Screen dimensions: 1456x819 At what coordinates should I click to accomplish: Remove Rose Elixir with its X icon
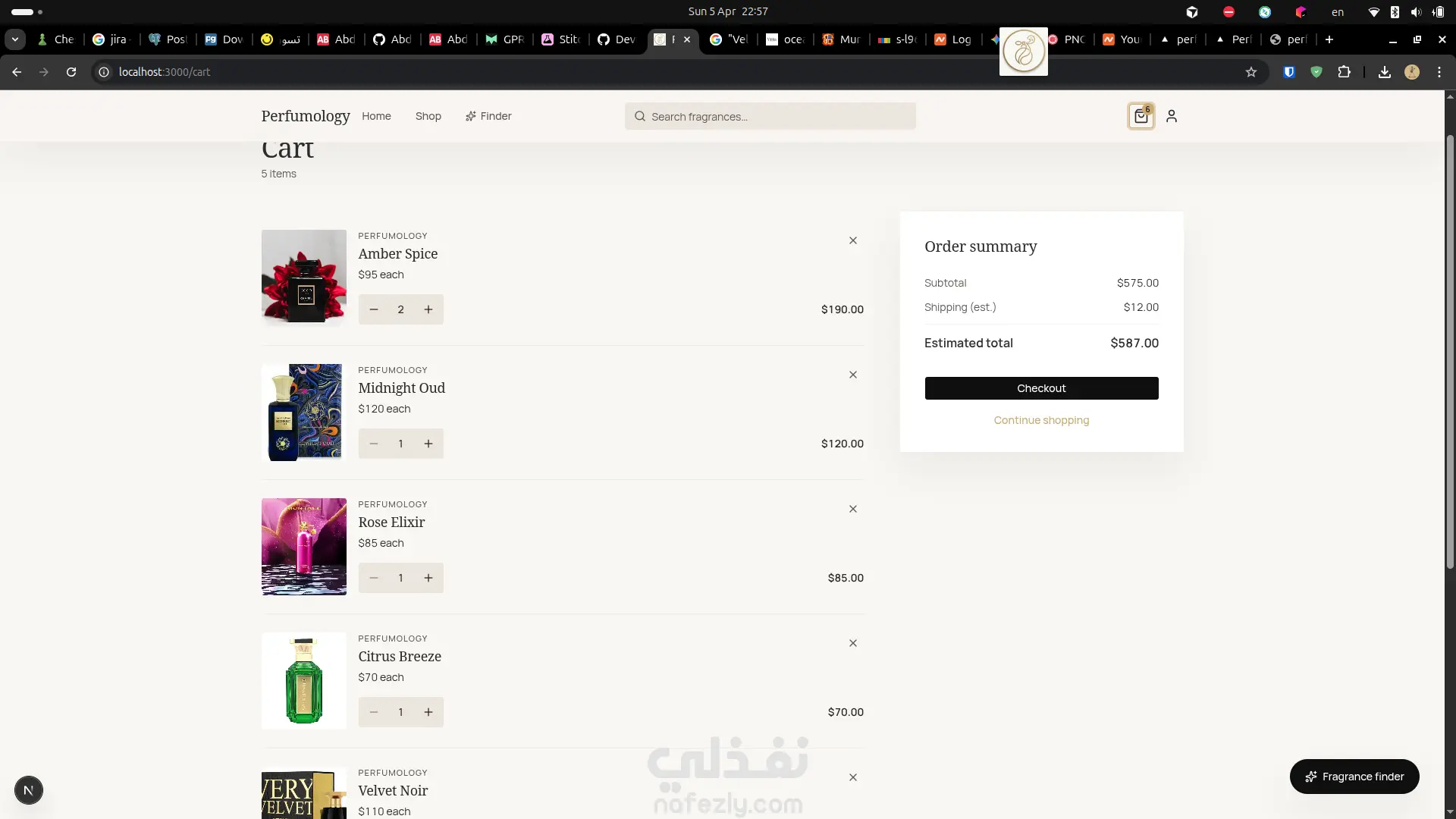pyautogui.click(x=853, y=509)
